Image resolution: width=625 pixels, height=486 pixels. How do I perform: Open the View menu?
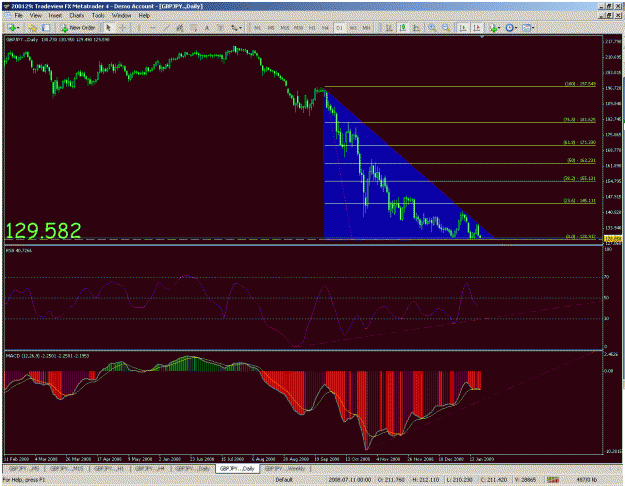pos(36,16)
